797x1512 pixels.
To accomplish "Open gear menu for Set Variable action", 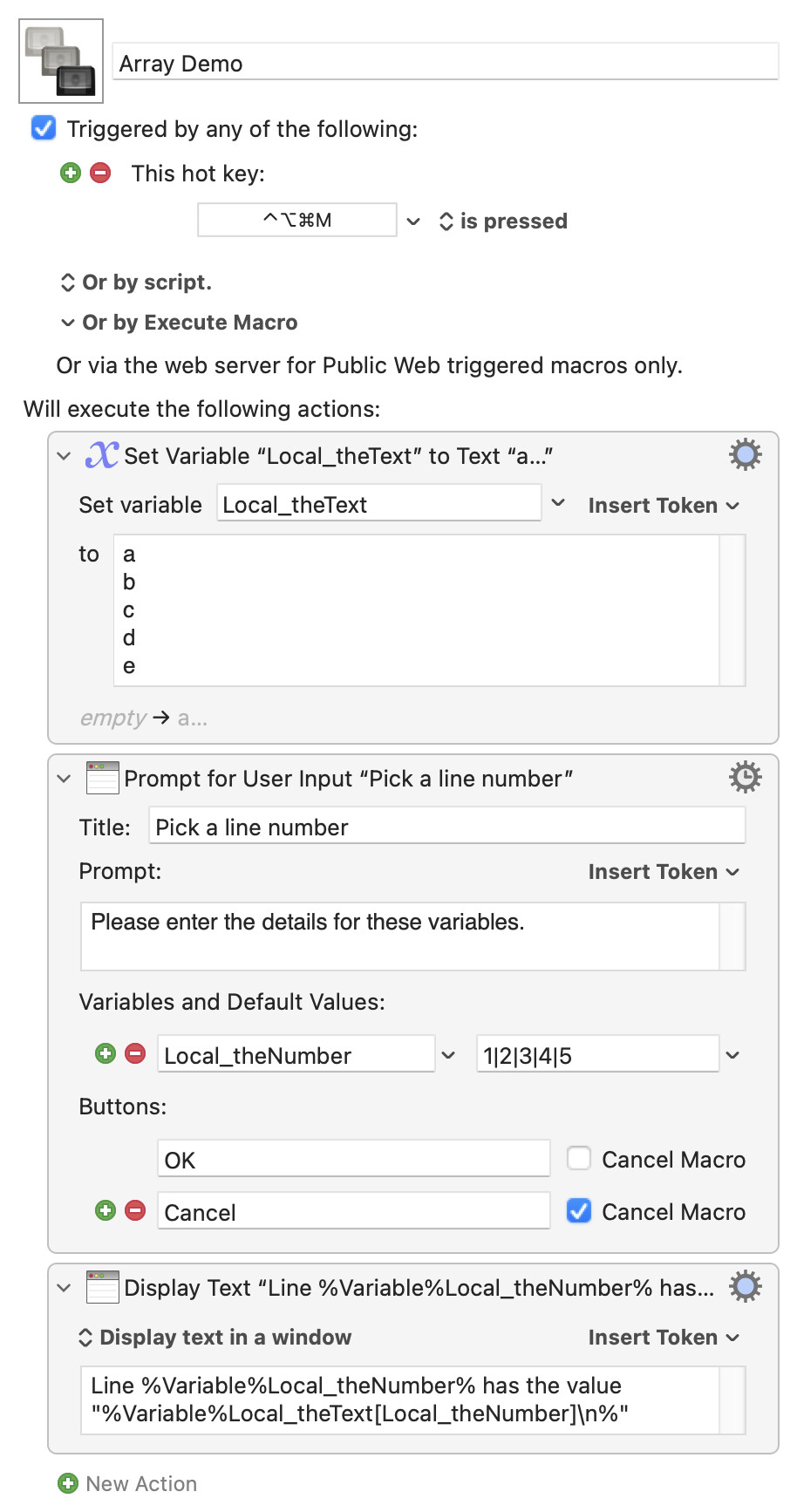I will pos(745,455).
